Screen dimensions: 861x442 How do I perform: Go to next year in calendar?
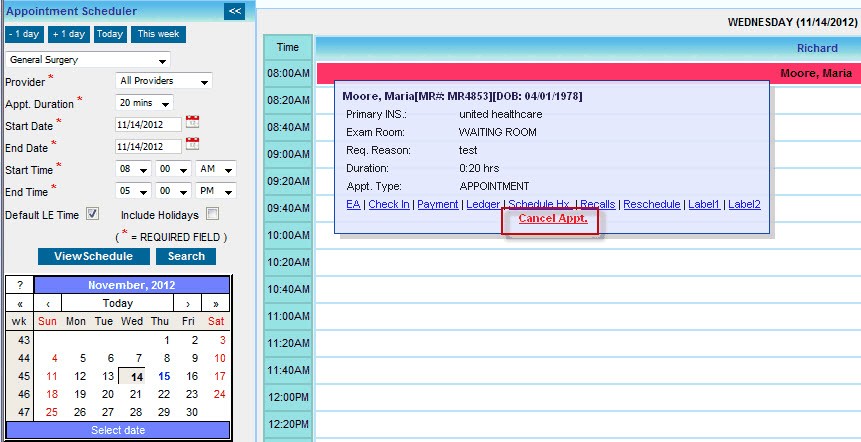pos(215,303)
